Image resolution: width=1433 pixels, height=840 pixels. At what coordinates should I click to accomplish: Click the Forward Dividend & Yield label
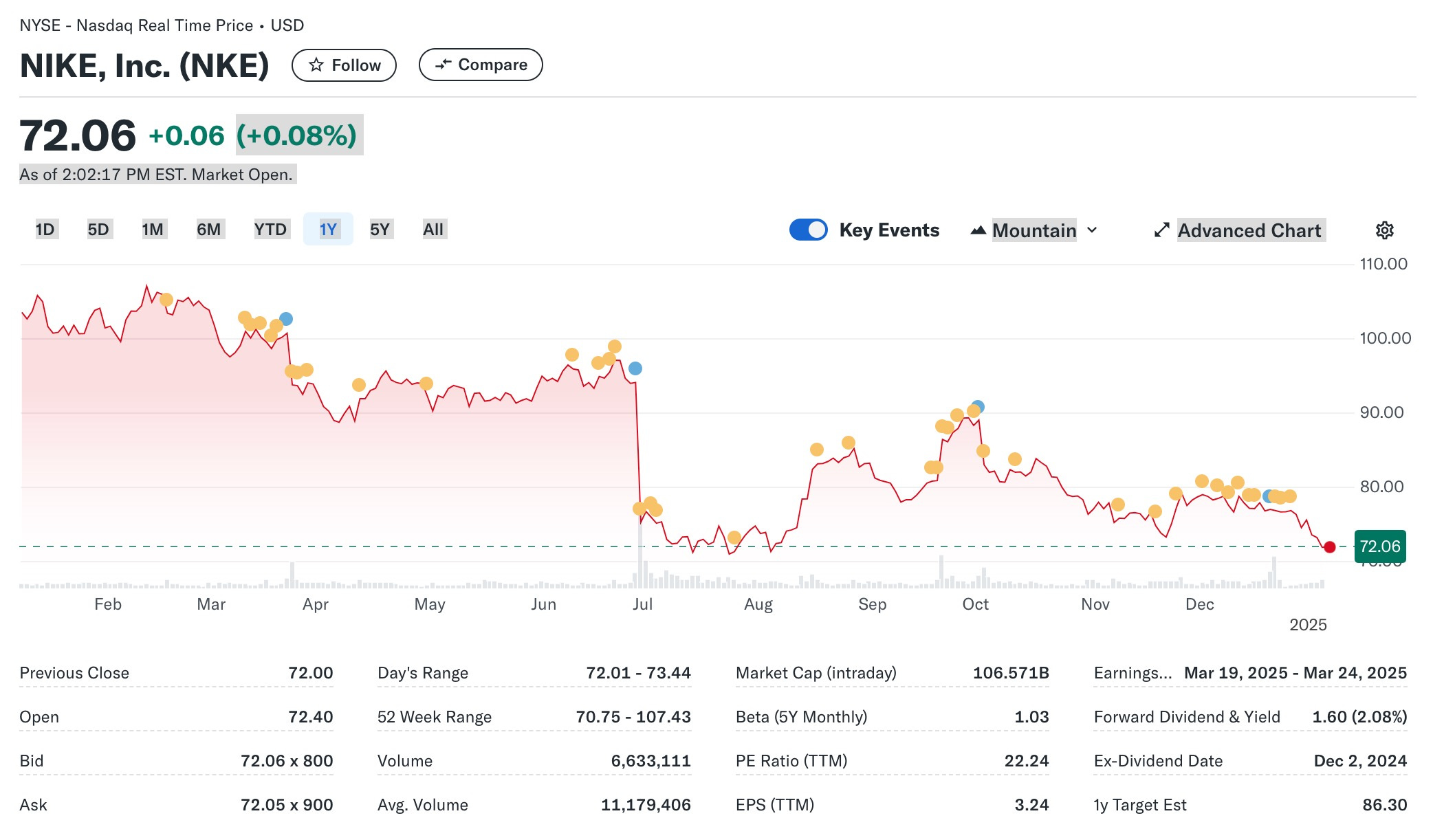[1187, 717]
